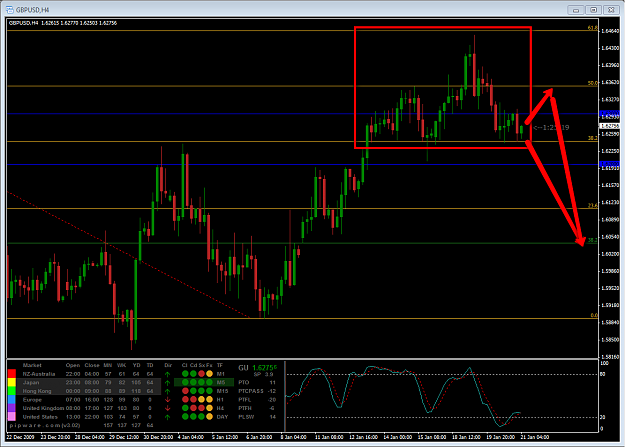Image resolution: width=625 pixels, height=447 pixels.
Task: Click the NZ-Australia market name
Action: click(39, 374)
